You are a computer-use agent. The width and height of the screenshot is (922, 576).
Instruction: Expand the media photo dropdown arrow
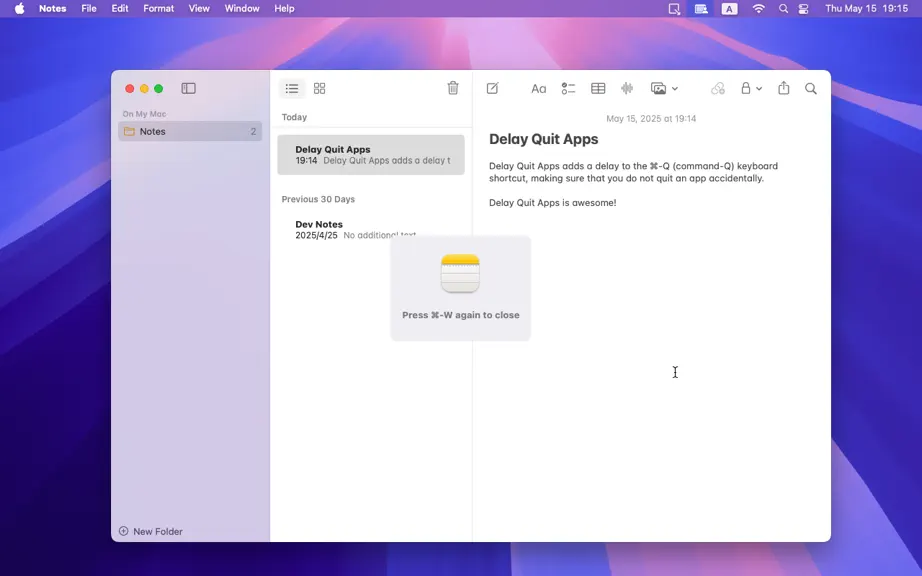(x=674, y=89)
